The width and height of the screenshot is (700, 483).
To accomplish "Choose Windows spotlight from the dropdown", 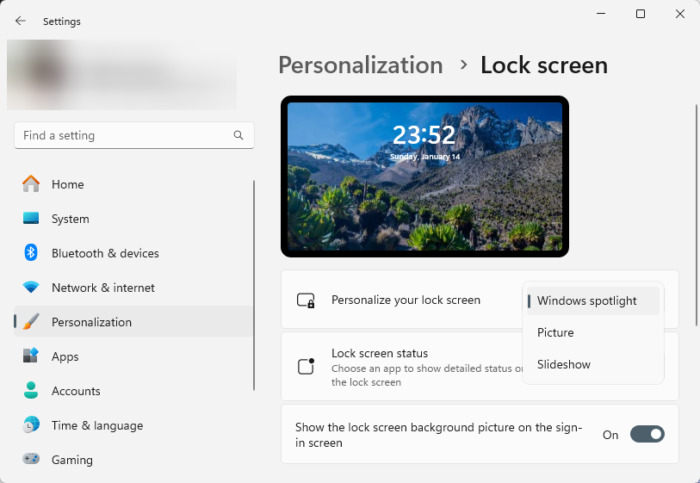I will tap(587, 301).
